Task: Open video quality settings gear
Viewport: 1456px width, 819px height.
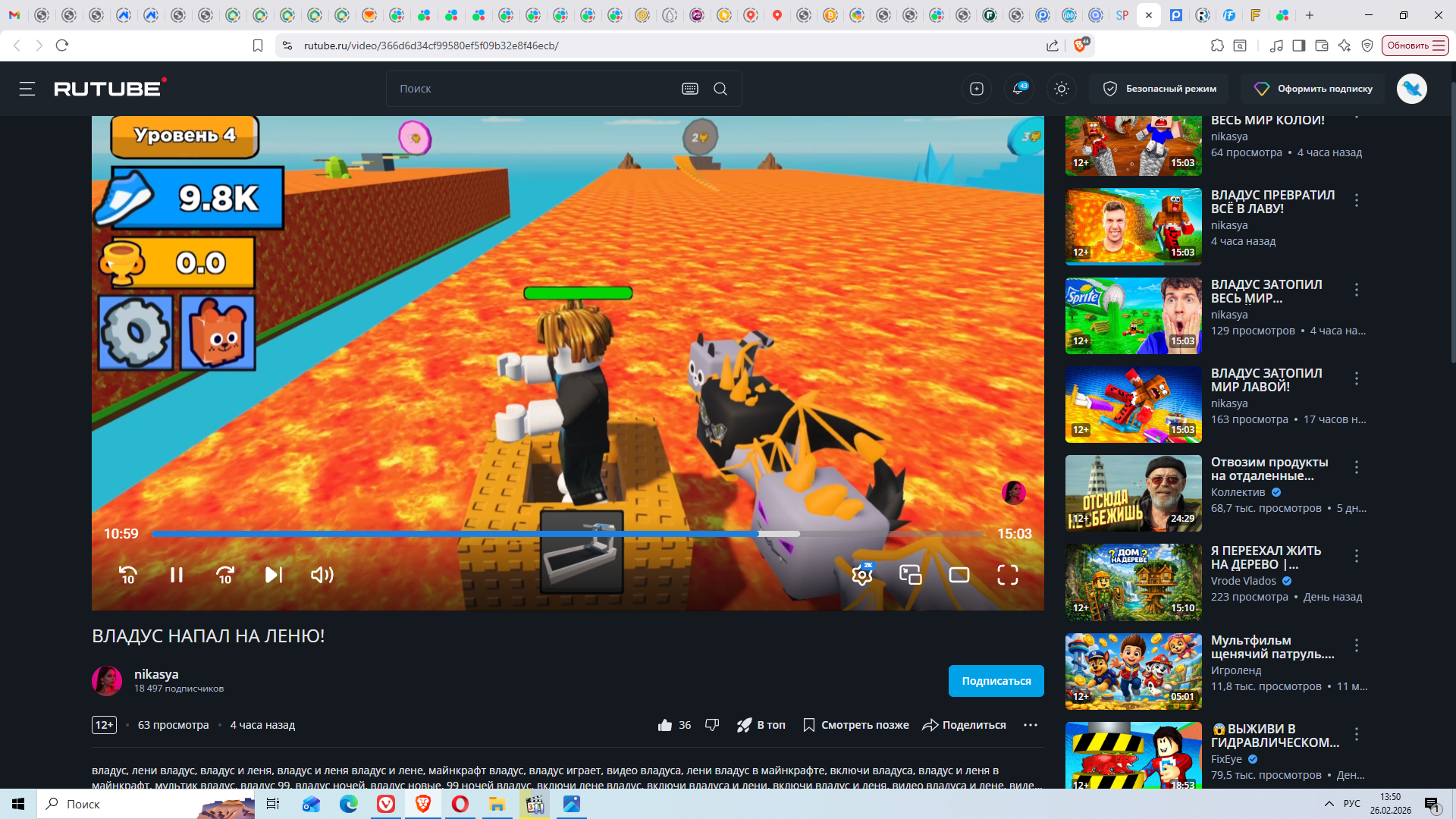Action: pyautogui.click(x=861, y=576)
